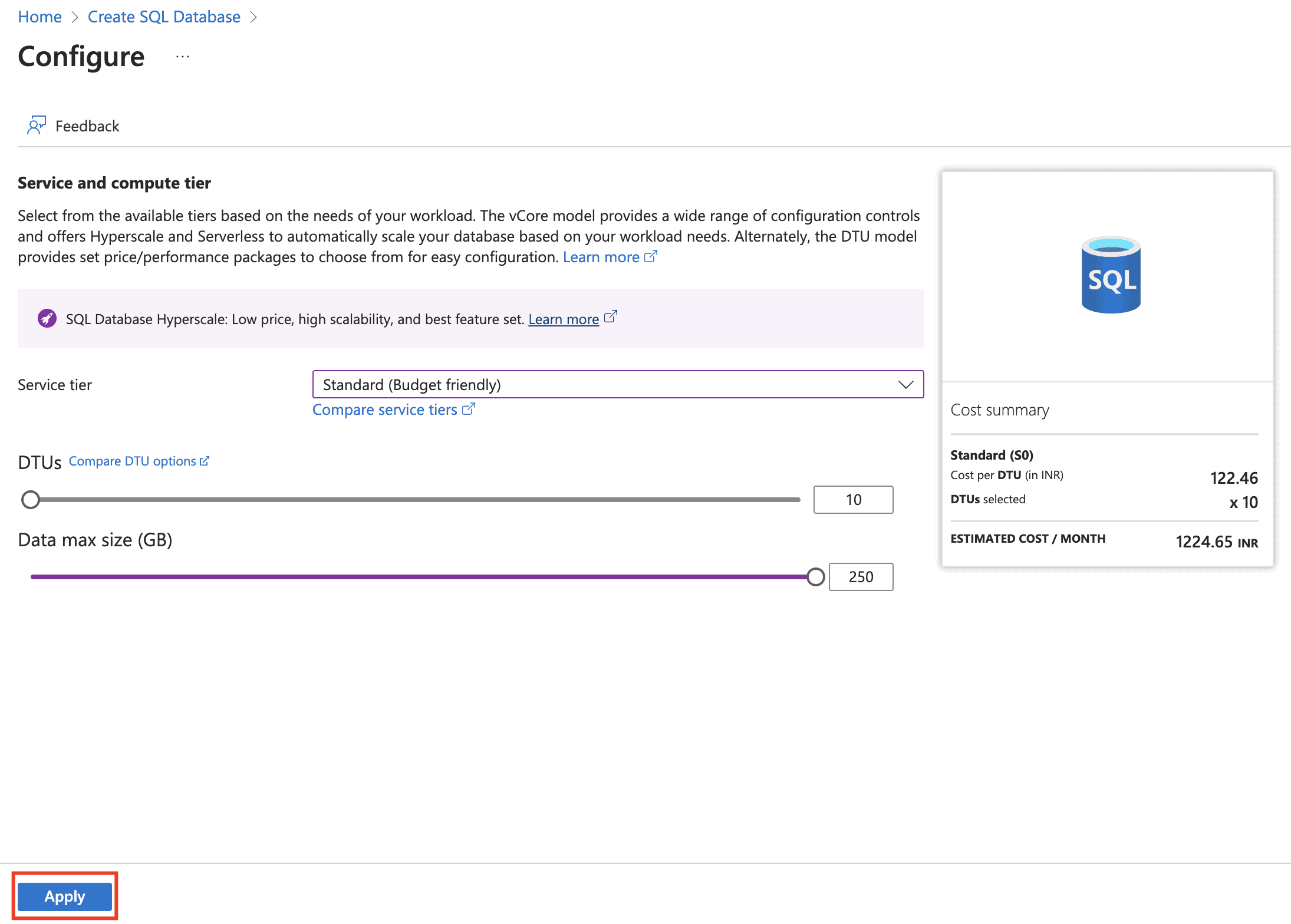The width and height of the screenshot is (1291, 924).
Task: Click external-link icon after description Learn more
Action: click(651, 256)
